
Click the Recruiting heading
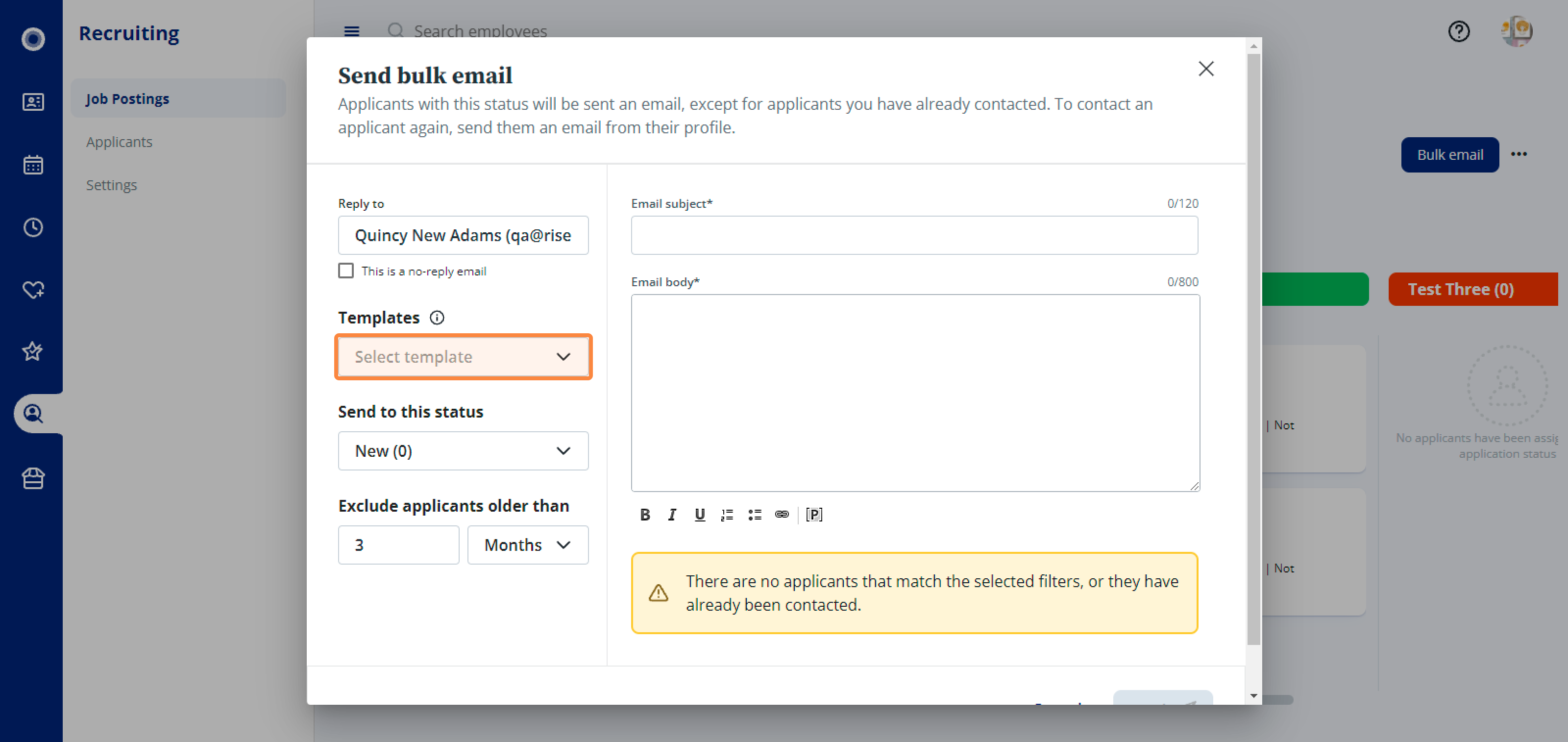129,33
